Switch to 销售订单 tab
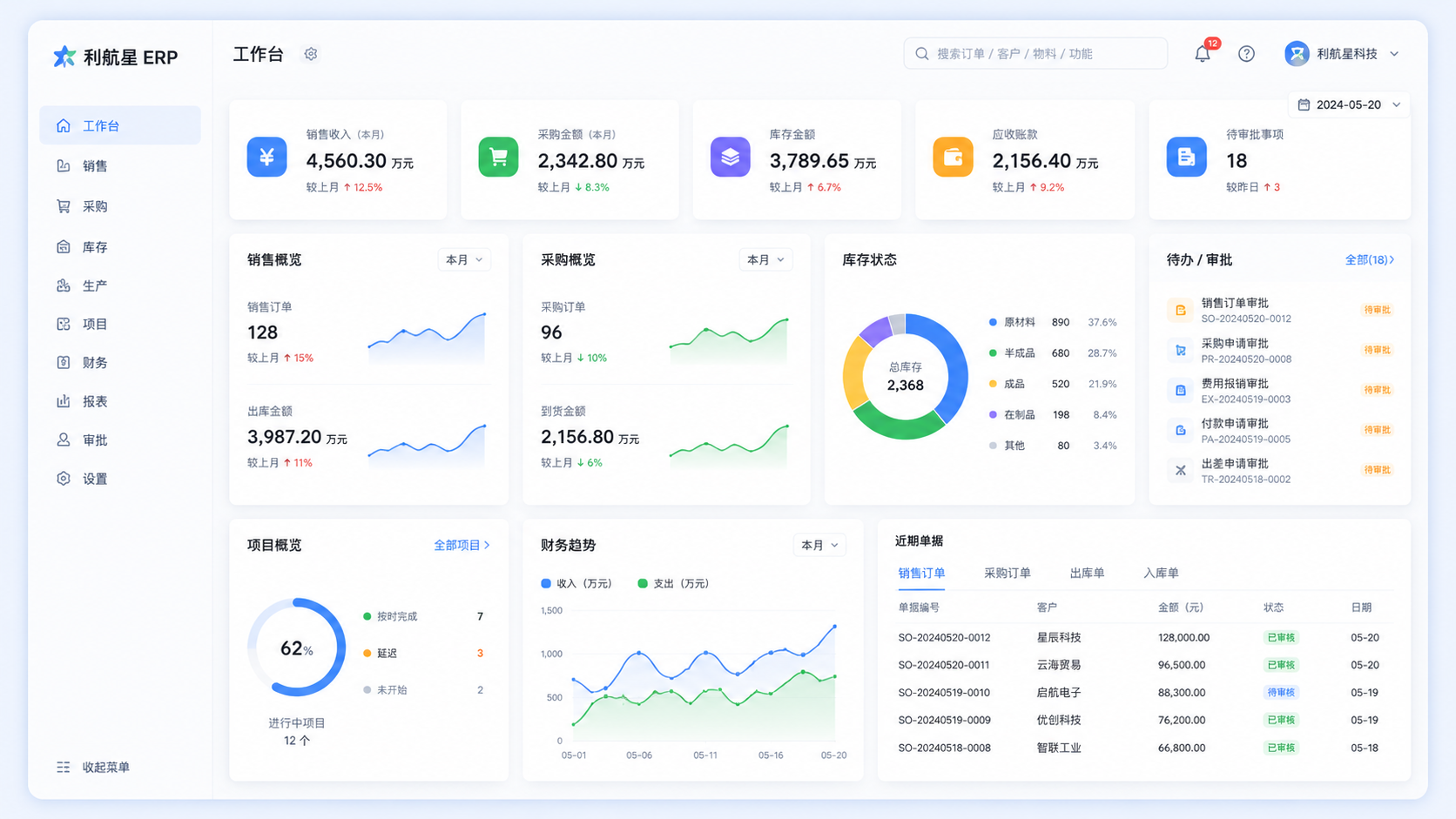 pyautogui.click(x=921, y=573)
